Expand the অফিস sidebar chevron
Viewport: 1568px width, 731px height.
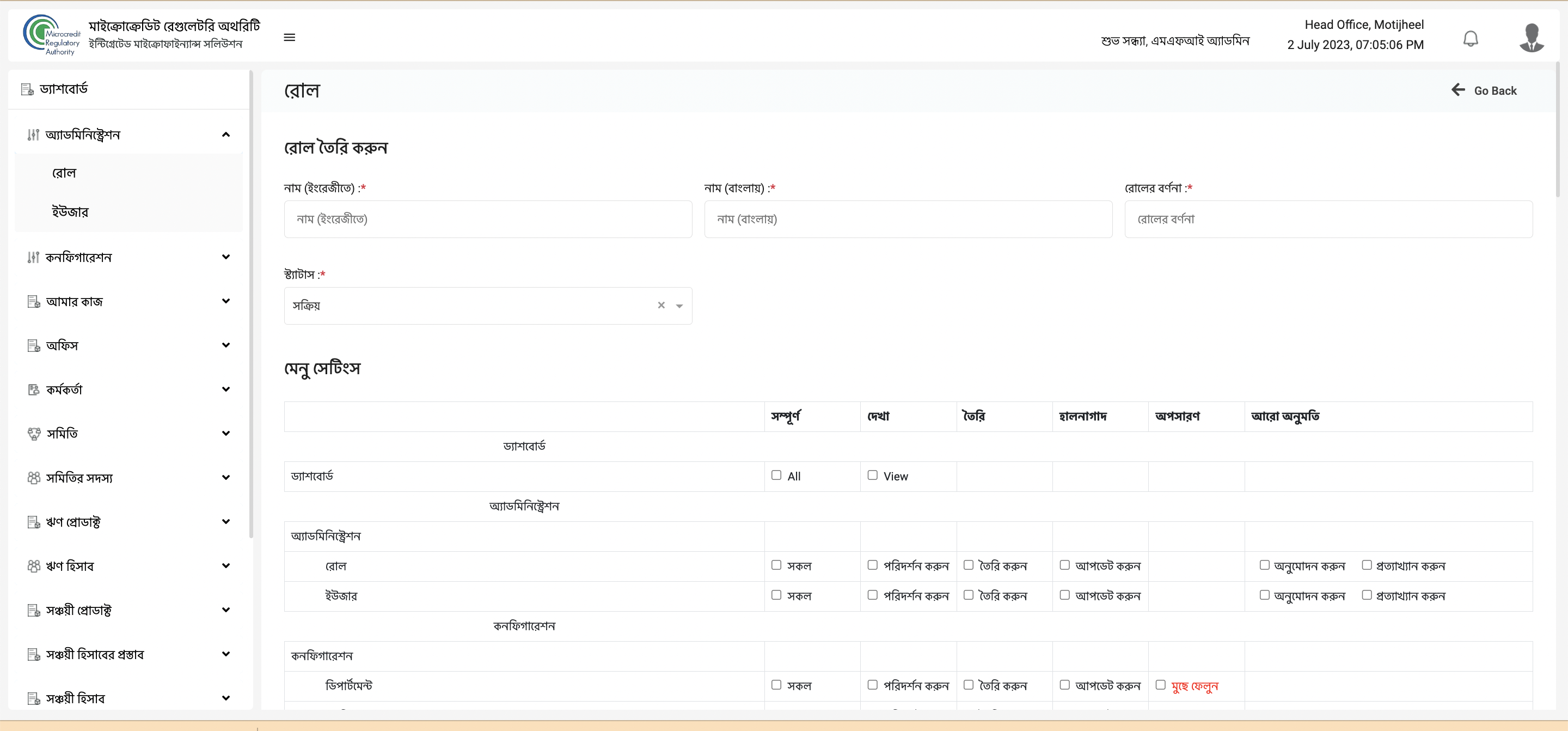(x=226, y=345)
